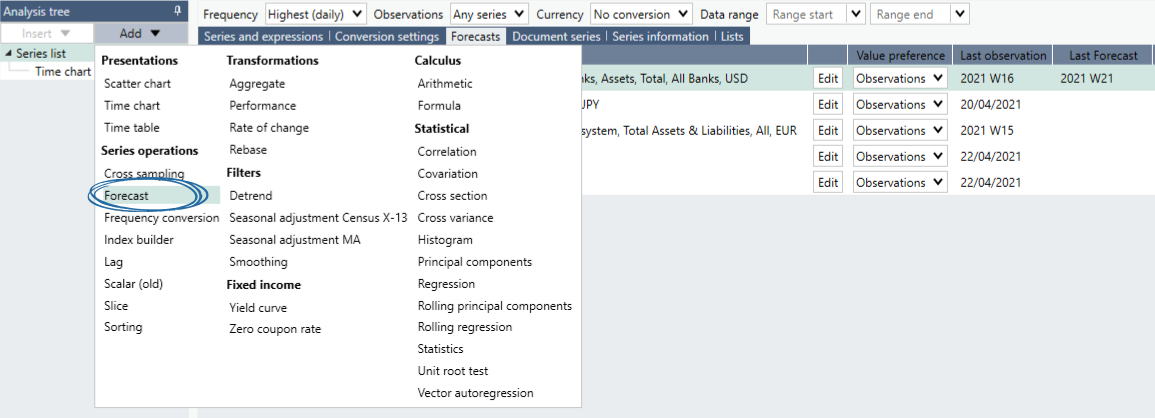Switch to the Conversion settings tab

(386, 37)
